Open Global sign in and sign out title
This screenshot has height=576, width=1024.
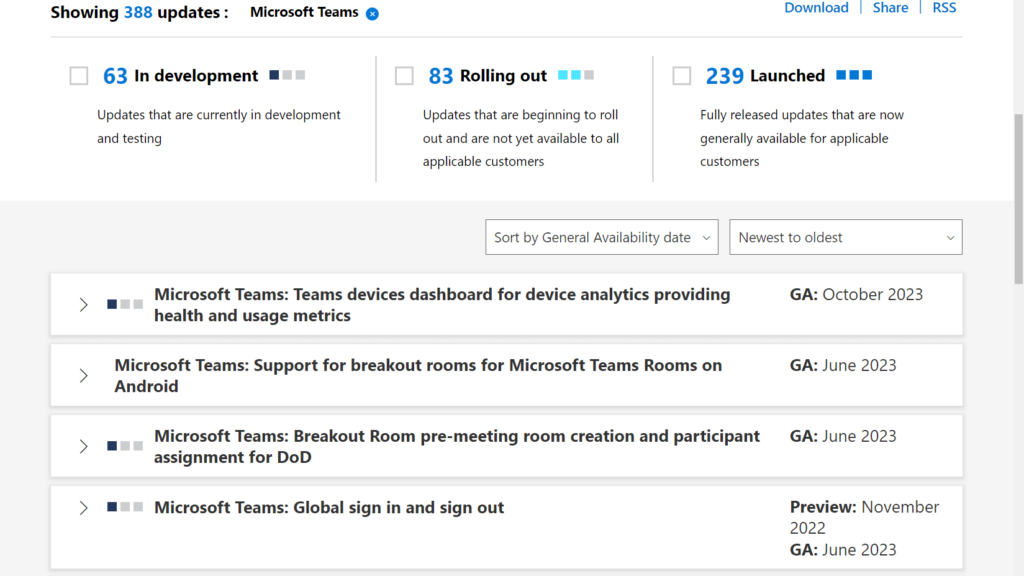329,507
